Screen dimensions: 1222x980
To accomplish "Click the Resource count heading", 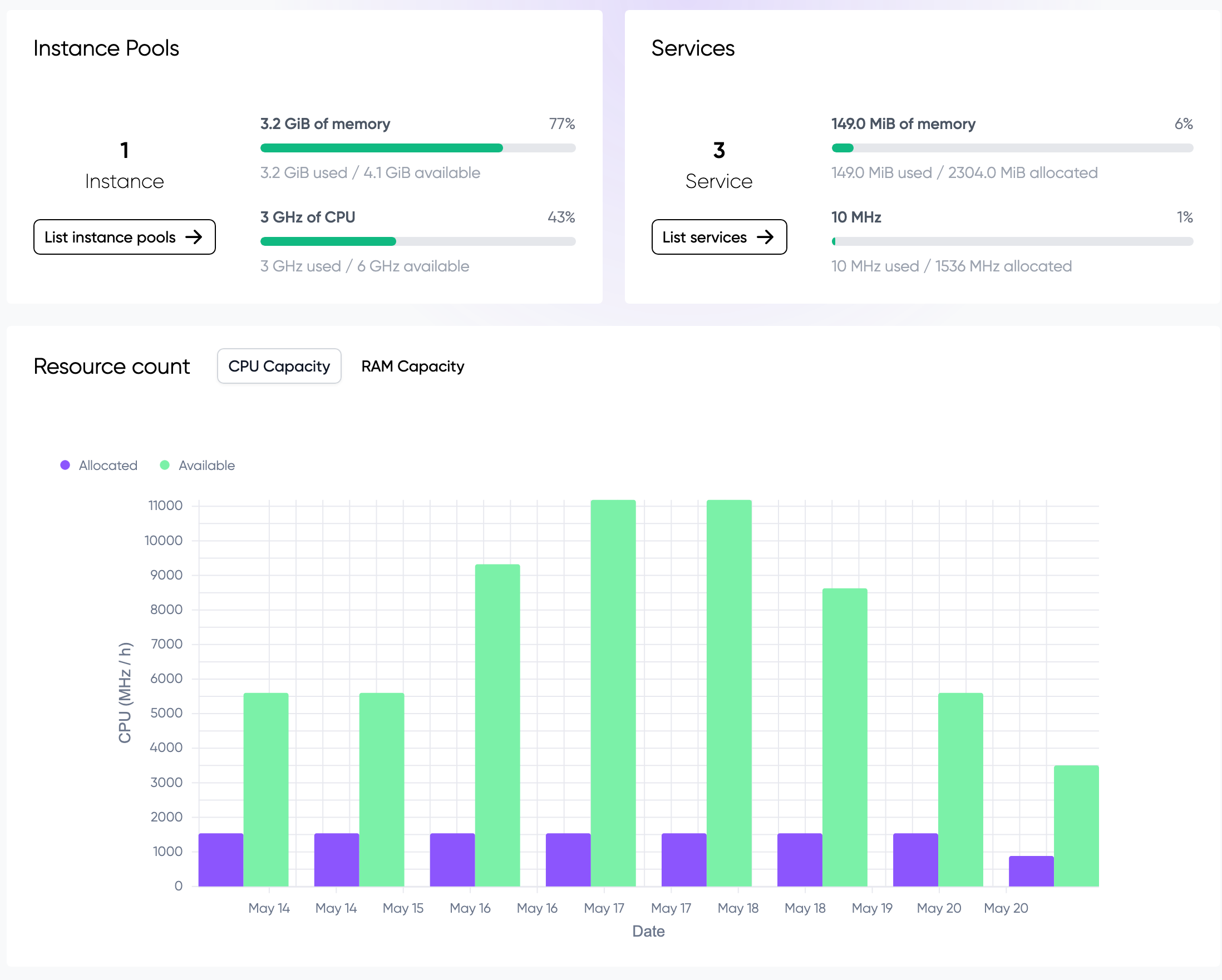I will 112,367.
